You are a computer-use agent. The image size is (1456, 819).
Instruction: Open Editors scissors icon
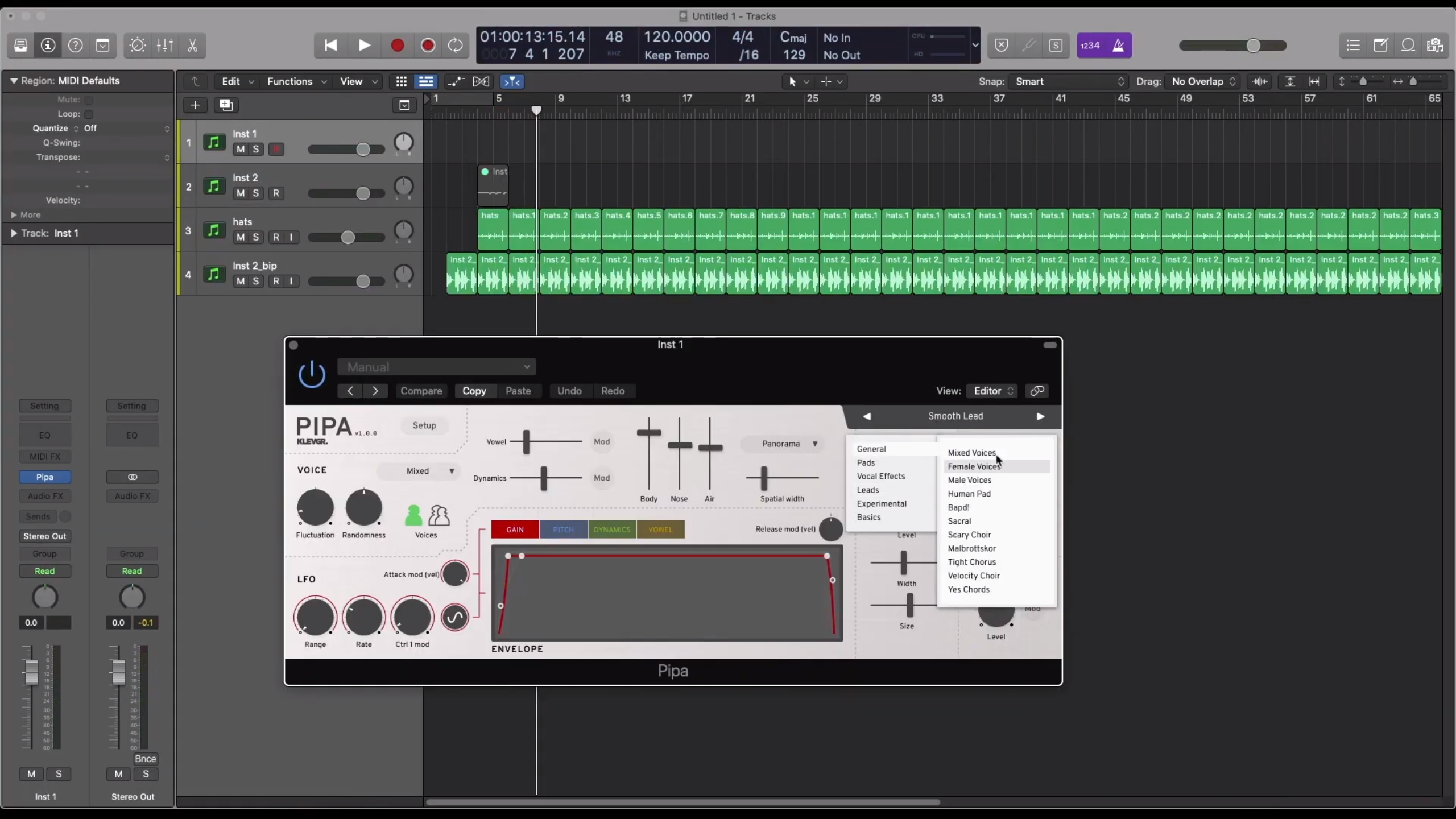pyautogui.click(x=192, y=45)
